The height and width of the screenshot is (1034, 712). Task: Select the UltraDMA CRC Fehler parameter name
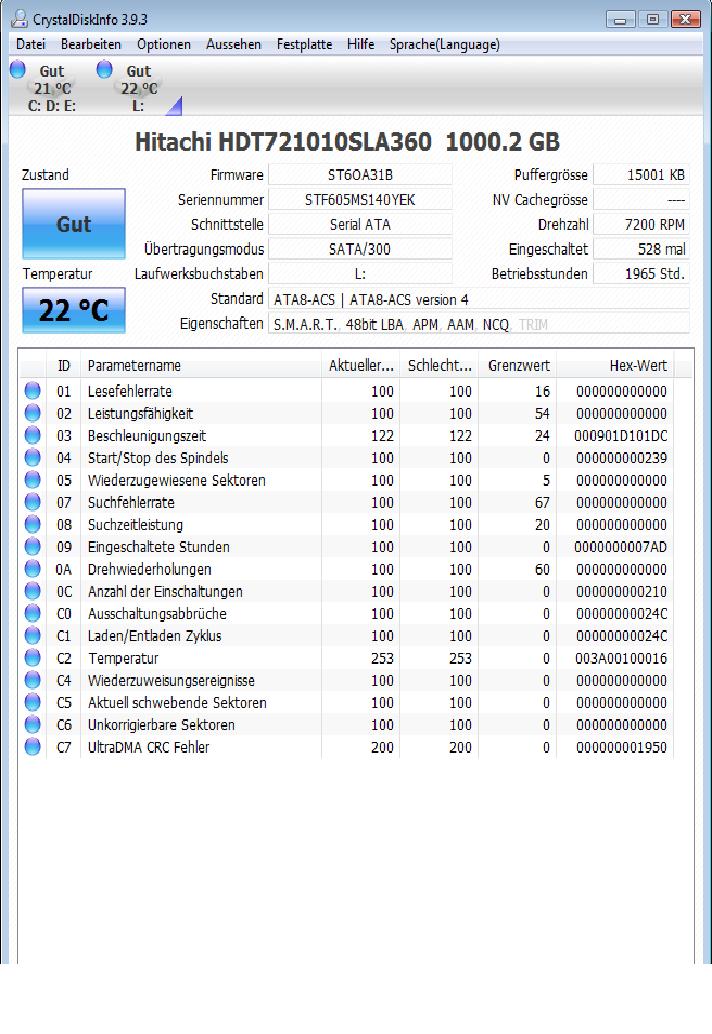click(x=148, y=747)
